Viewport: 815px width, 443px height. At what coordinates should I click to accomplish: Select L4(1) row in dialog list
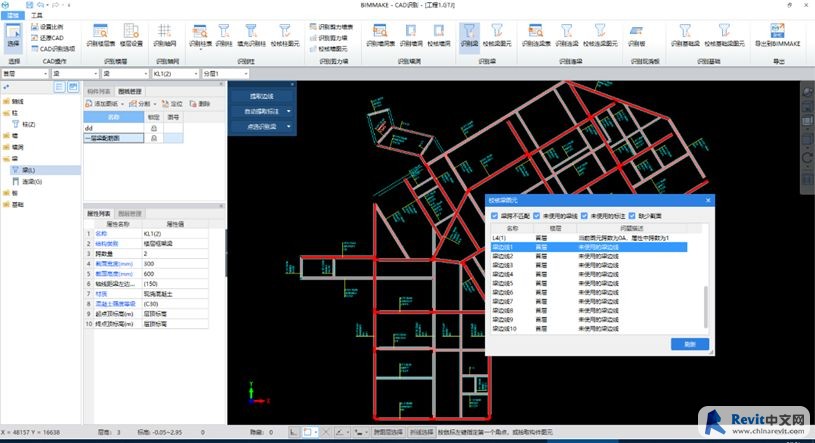pos(588,238)
